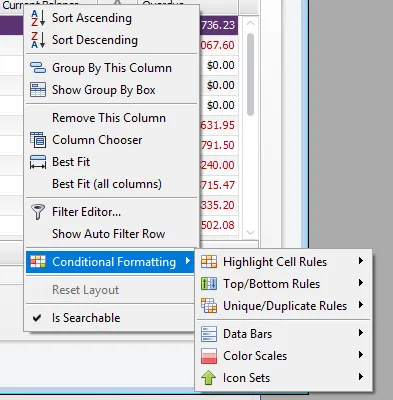This screenshot has height=400, width=393.
Task: Select the Best Fit menu entry
Action: [112, 162]
